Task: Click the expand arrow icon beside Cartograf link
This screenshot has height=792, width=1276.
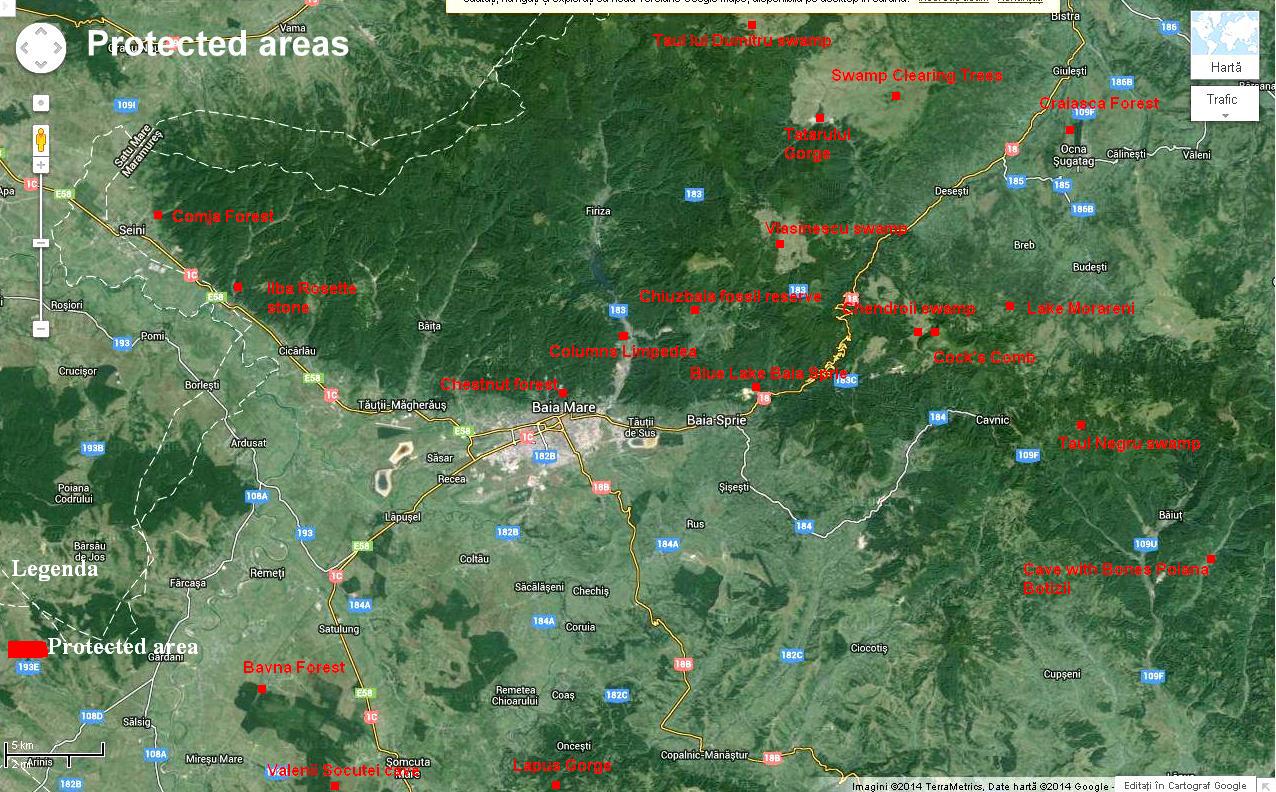Action: 1266,785
